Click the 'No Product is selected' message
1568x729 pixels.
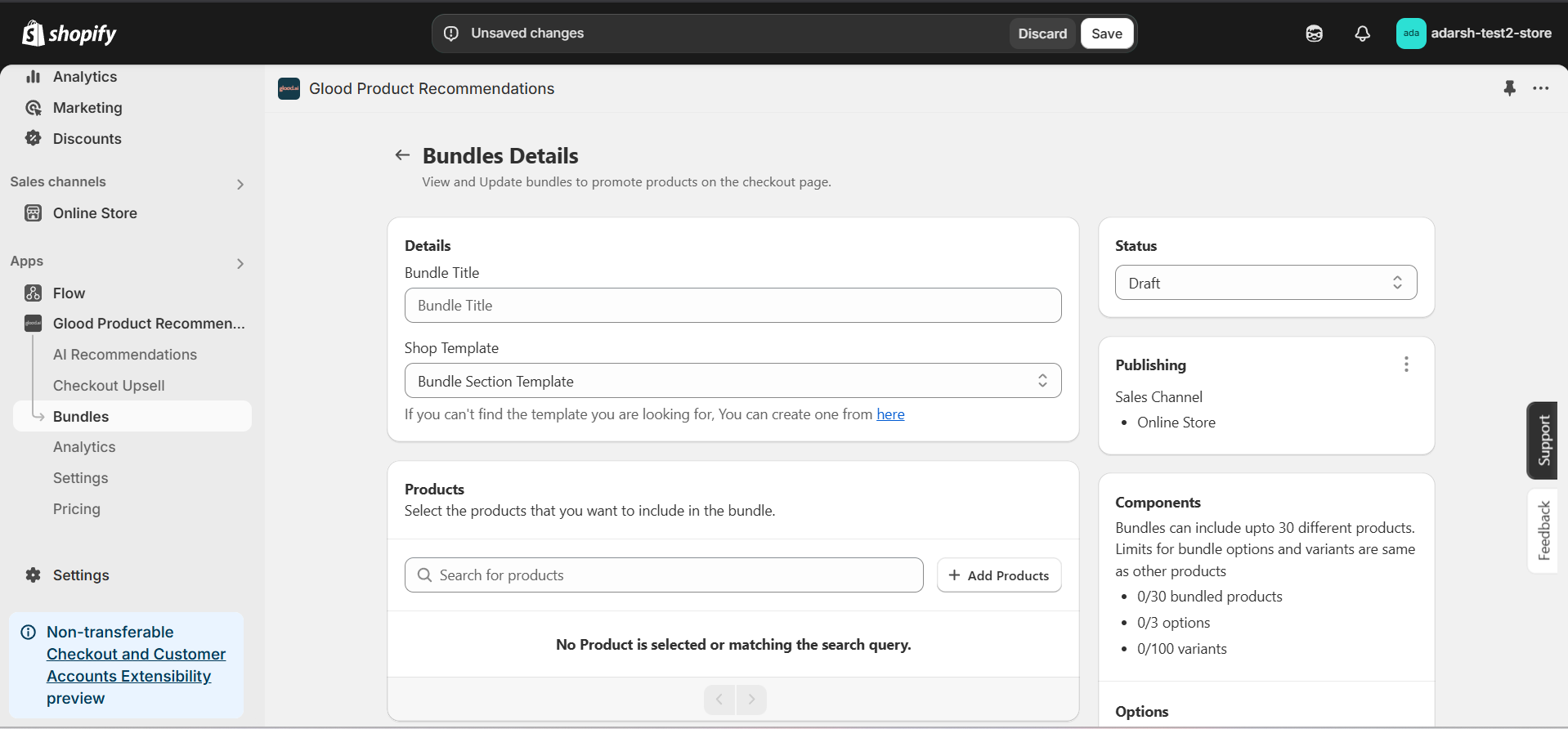[x=733, y=645]
